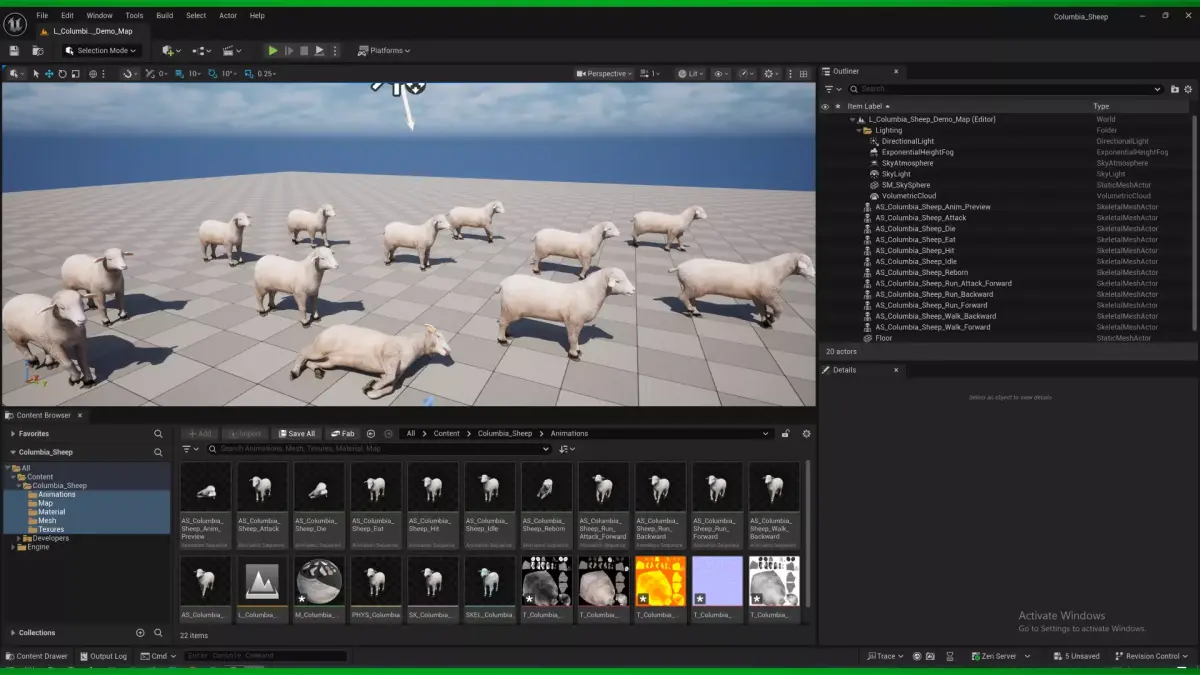Screen dimensions: 1200x675
Task: Click the Content Browser asset search field
Action: pyautogui.click(x=379, y=449)
